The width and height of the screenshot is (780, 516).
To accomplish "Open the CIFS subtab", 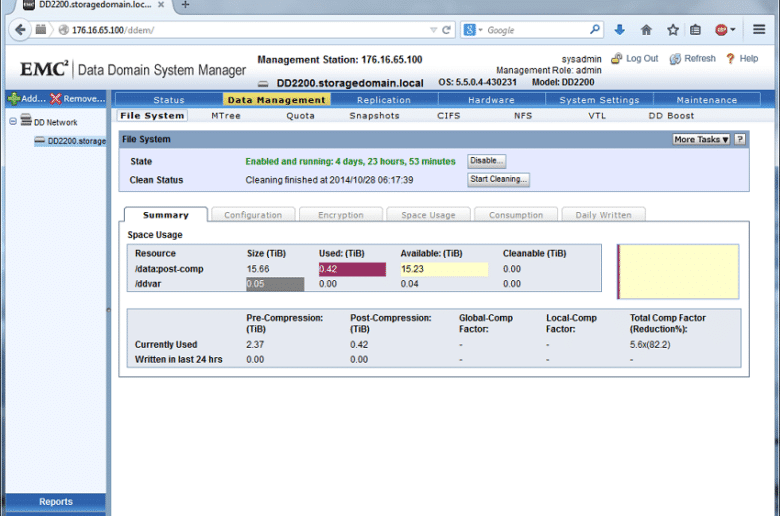I will (449, 115).
